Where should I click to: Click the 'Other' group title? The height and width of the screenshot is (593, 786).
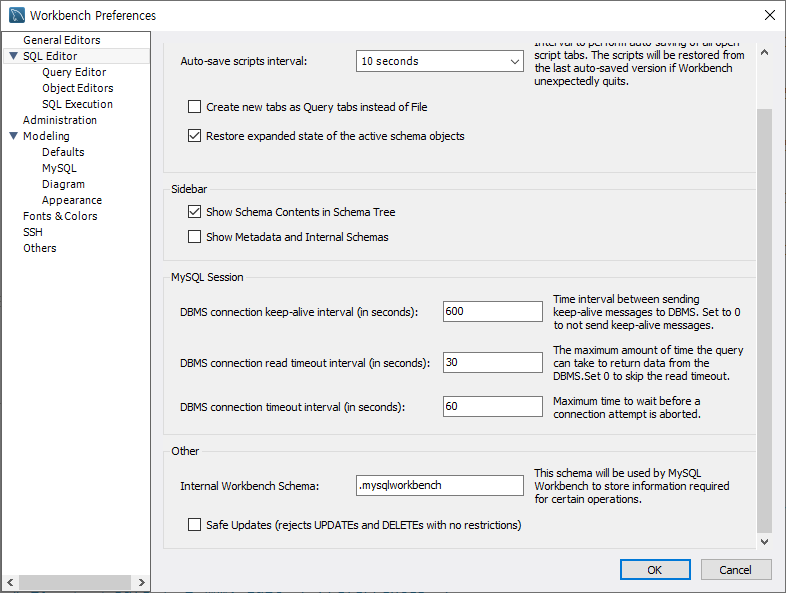pyautogui.click(x=185, y=451)
